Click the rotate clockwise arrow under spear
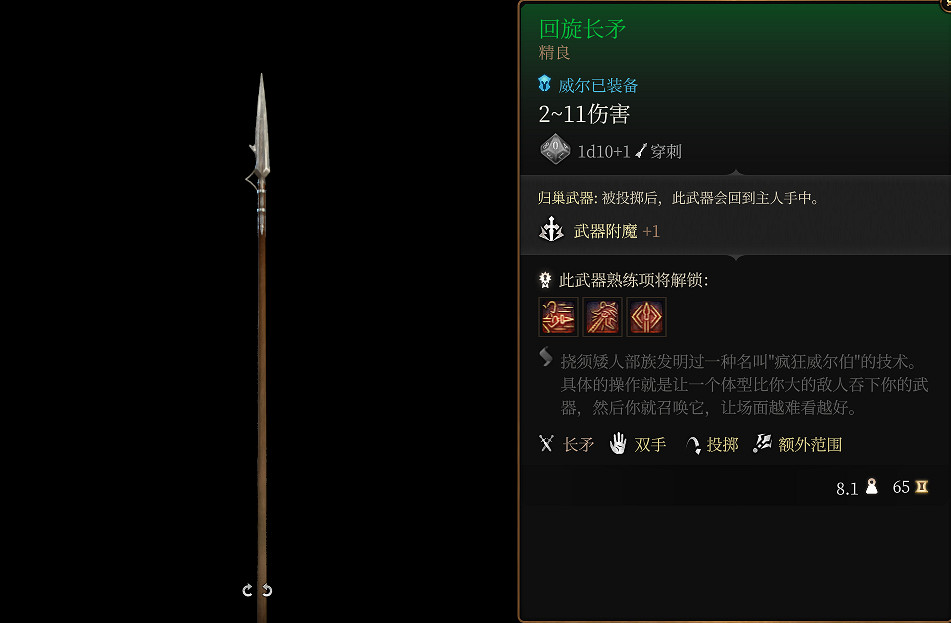Image resolution: width=951 pixels, height=623 pixels. pos(267,590)
